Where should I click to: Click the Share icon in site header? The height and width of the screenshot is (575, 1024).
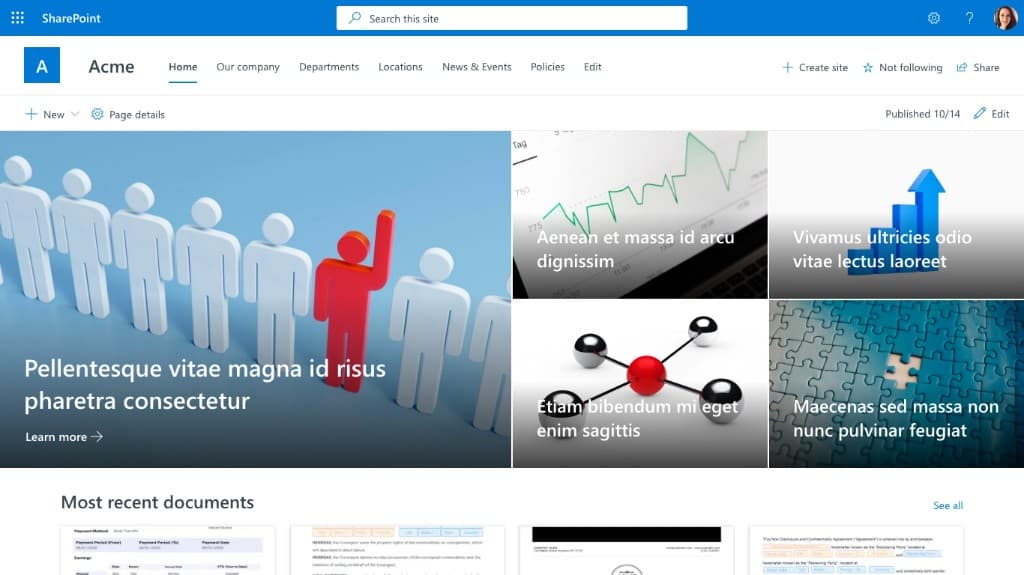tap(962, 67)
